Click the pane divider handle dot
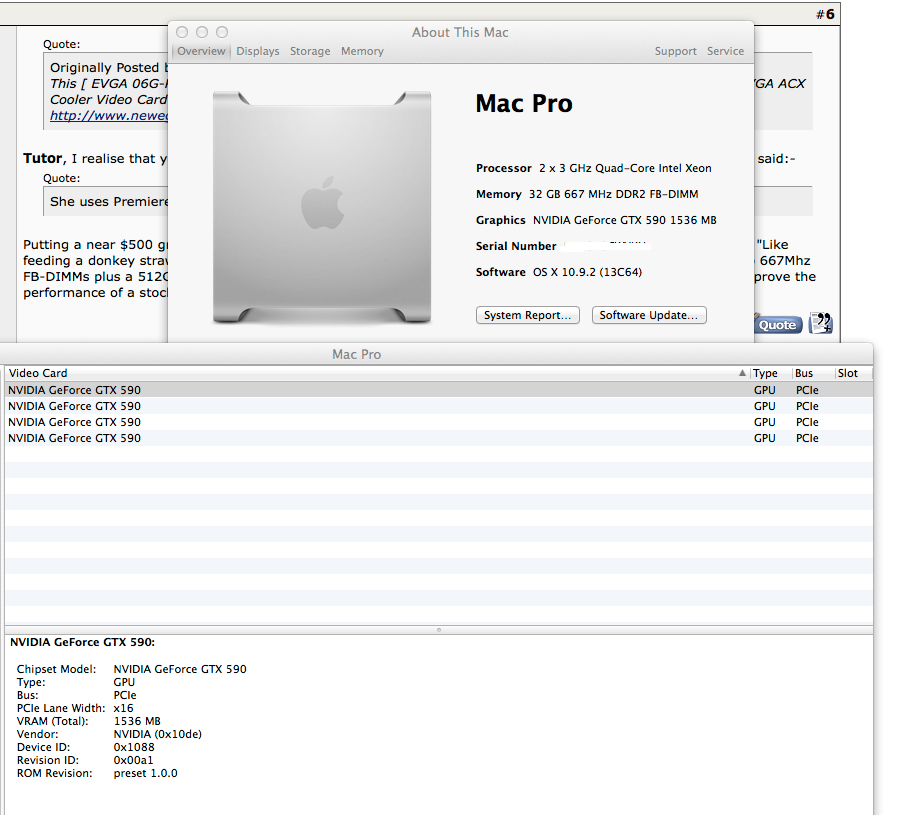This screenshot has height=815, width=906. coord(439,630)
